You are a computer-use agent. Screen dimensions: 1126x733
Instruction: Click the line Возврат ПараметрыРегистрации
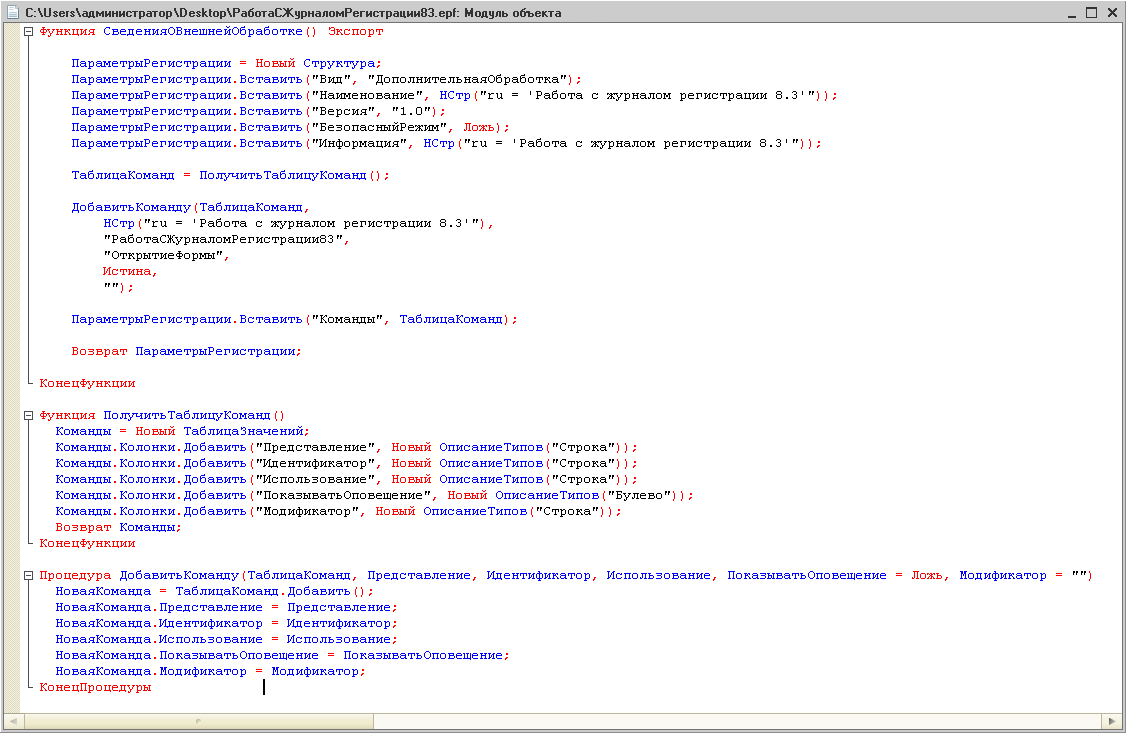coord(186,352)
